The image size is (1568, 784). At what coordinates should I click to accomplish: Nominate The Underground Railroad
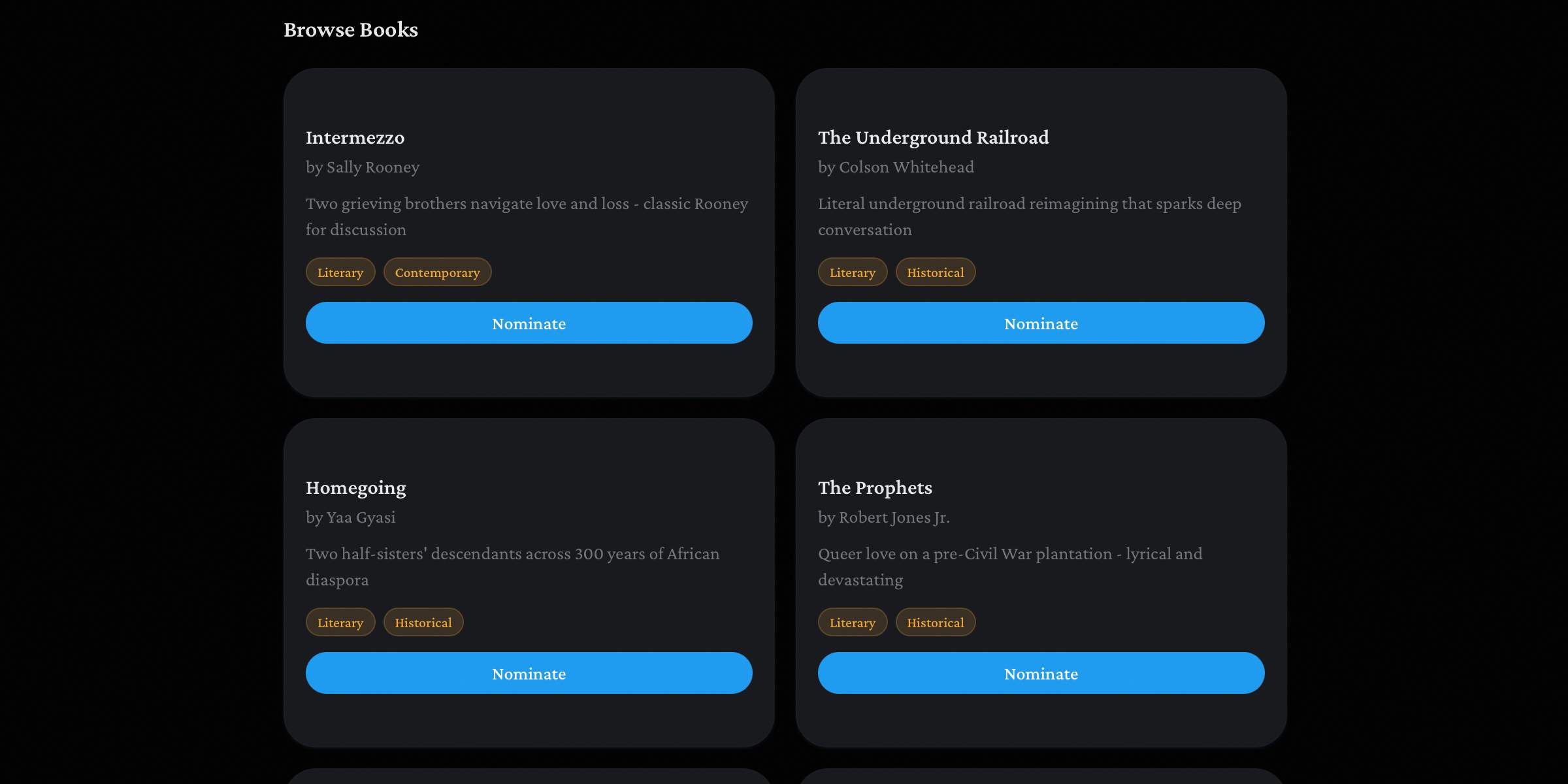(x=1040, y=323)
